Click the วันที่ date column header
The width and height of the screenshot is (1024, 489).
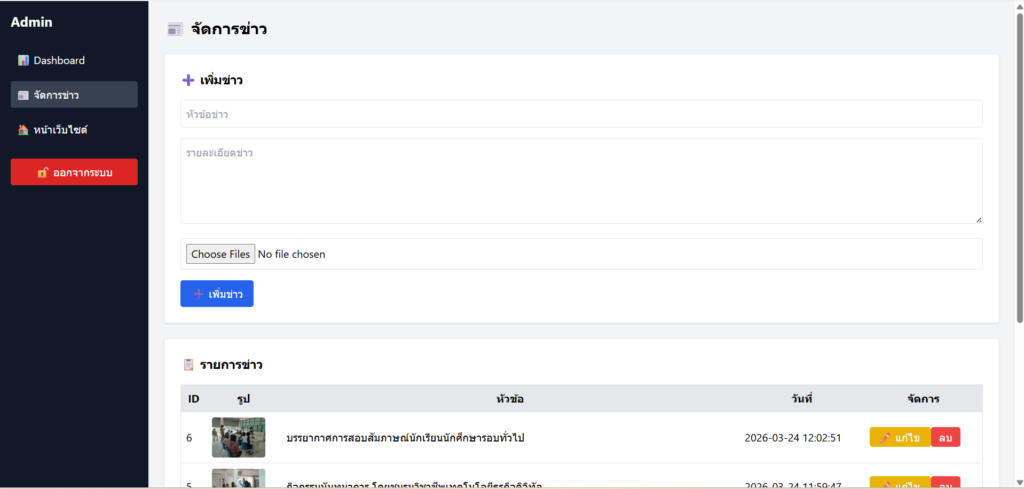(800, 399)
